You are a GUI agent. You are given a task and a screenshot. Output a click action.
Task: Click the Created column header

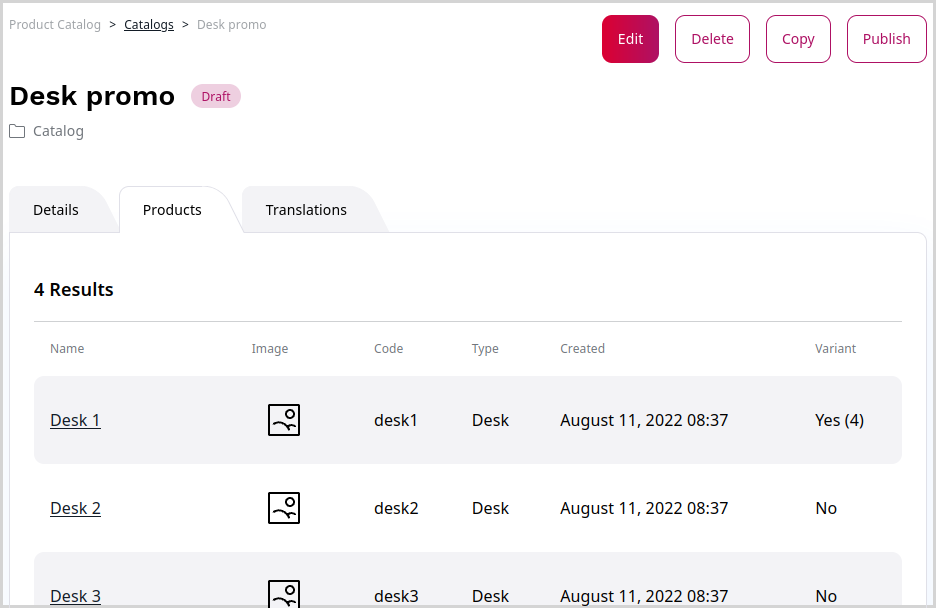[582, 349]
